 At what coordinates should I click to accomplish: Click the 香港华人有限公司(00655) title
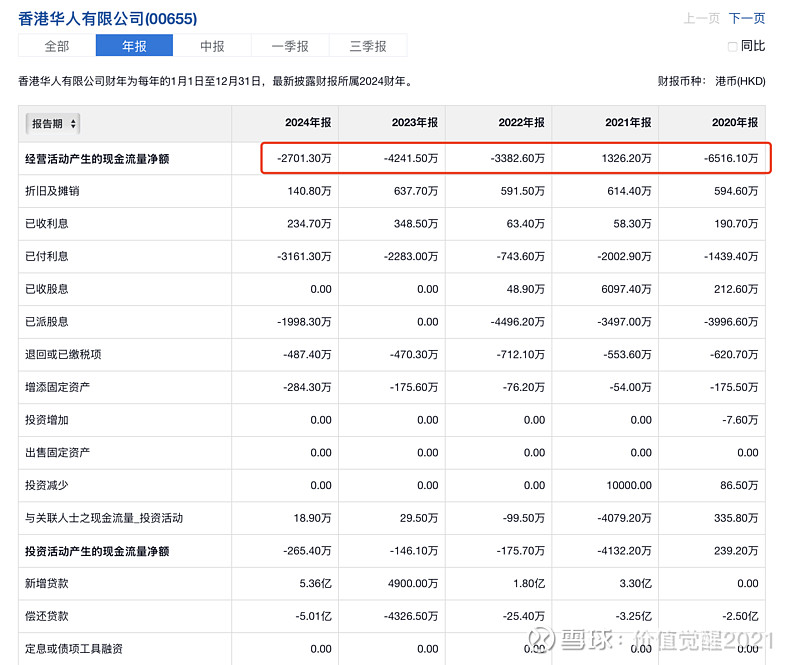click(x=108, y=19)
